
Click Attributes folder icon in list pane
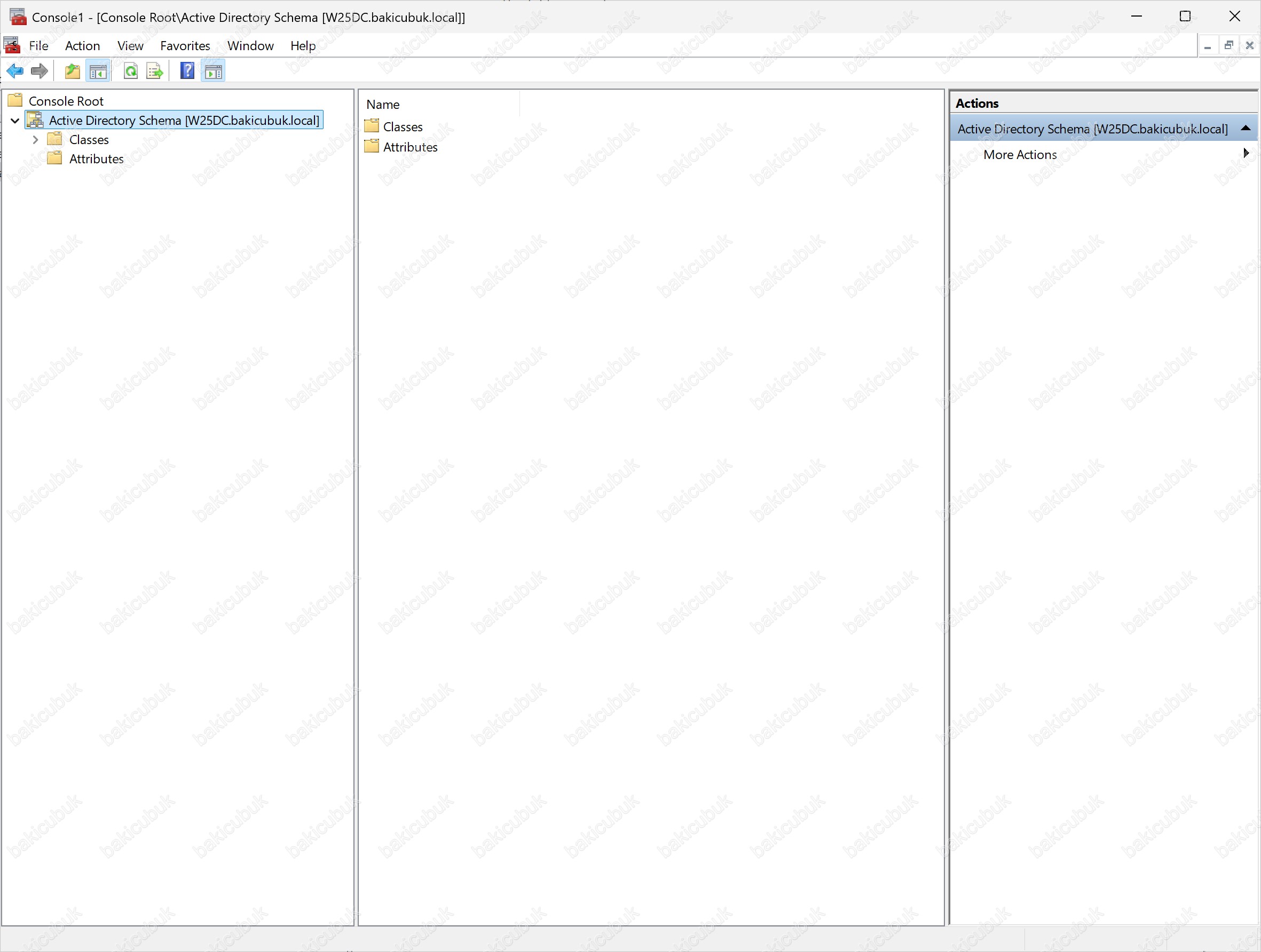(x=372, y=146)
